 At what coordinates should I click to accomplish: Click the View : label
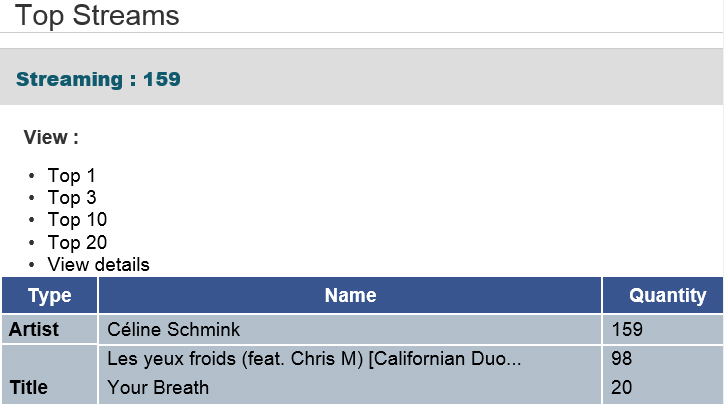coord(51,138)
